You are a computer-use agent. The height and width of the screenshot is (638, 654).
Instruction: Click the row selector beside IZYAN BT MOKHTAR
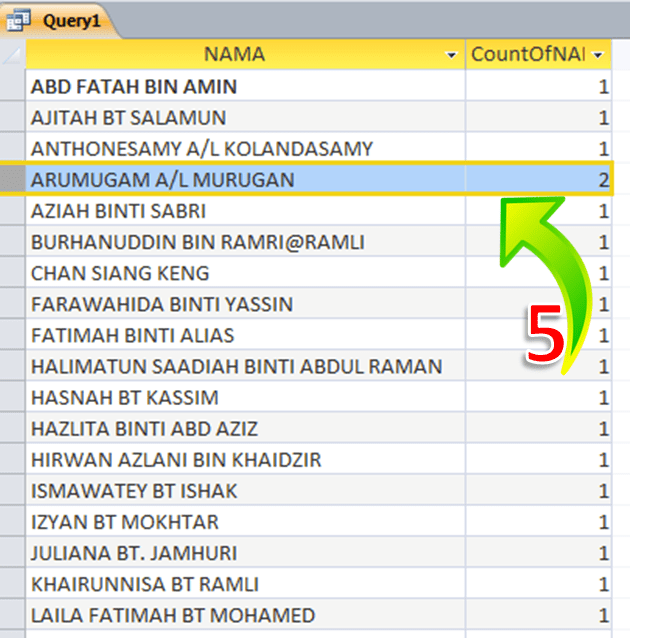[x=13, y=522]
